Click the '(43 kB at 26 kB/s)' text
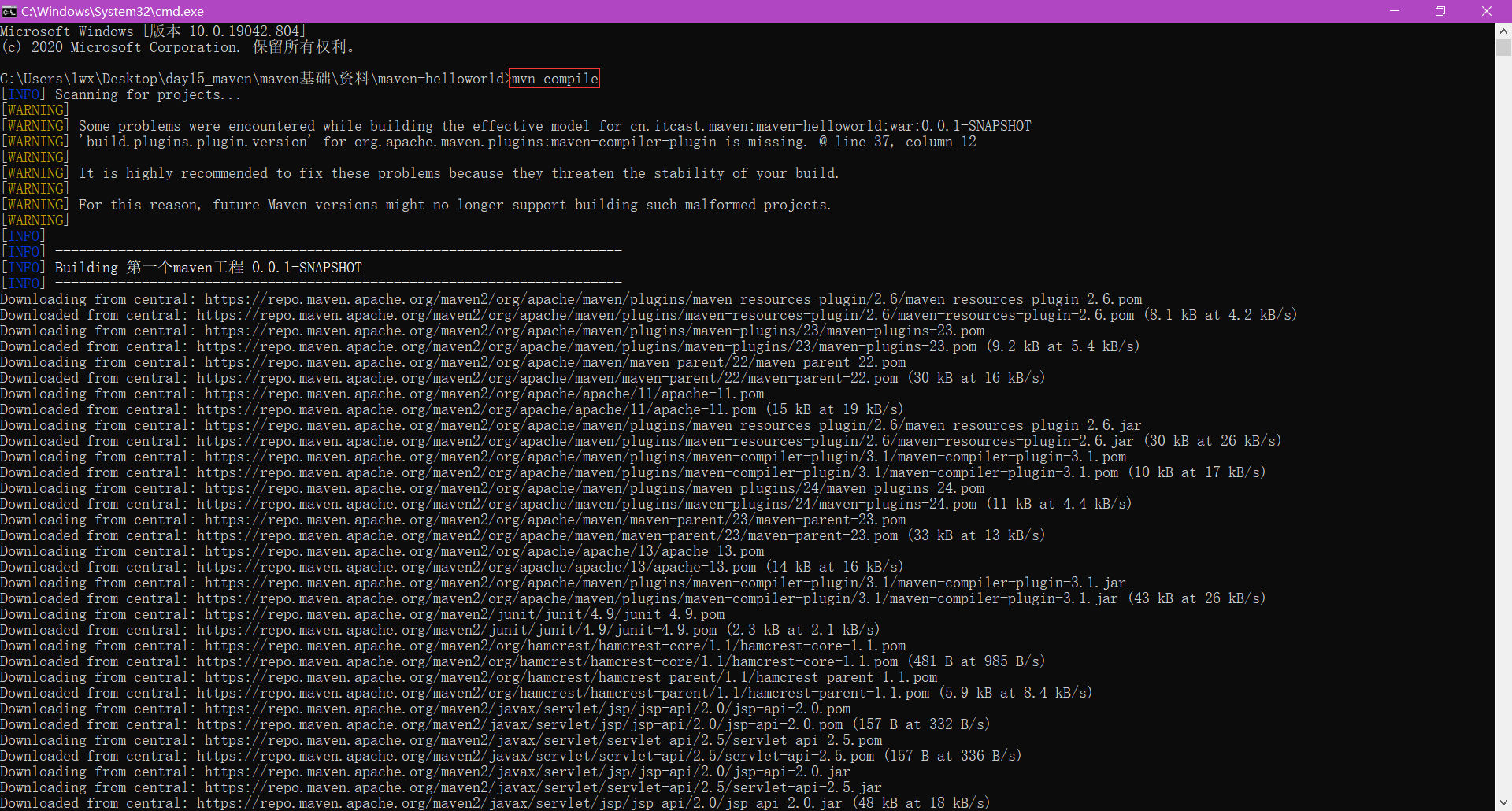Screen dimensions: 1512x811 coord(1197,598)
